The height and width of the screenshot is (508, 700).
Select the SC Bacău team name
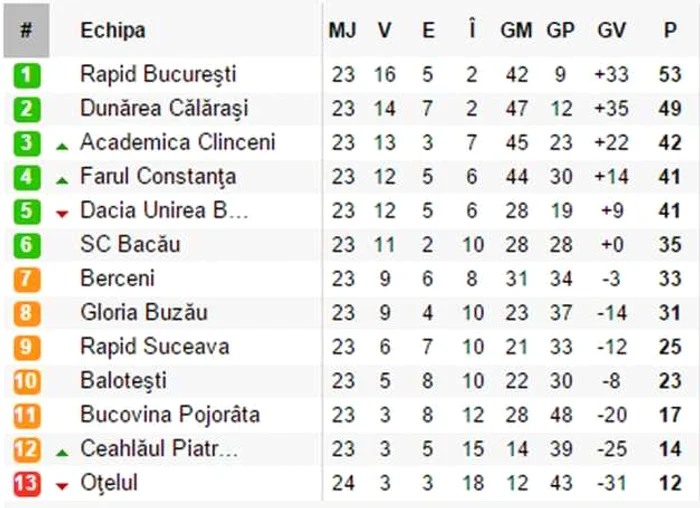130,244
